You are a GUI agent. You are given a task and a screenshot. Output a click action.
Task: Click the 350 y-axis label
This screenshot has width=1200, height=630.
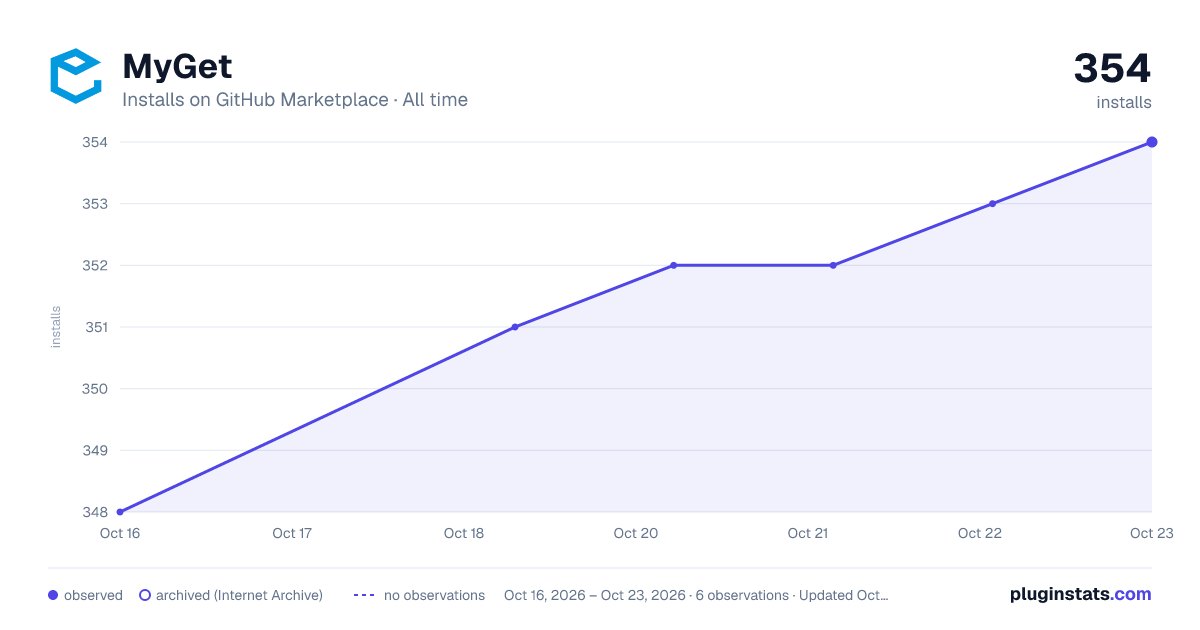(x=94, y=389)
